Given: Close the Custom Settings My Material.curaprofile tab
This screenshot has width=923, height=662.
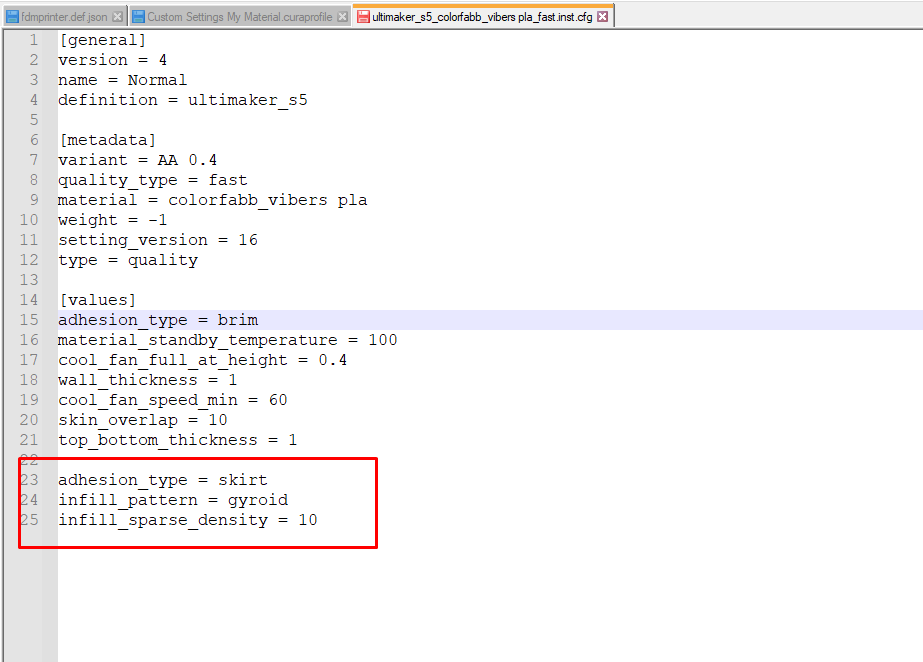Looking at the screenshot, I should 342,17.
